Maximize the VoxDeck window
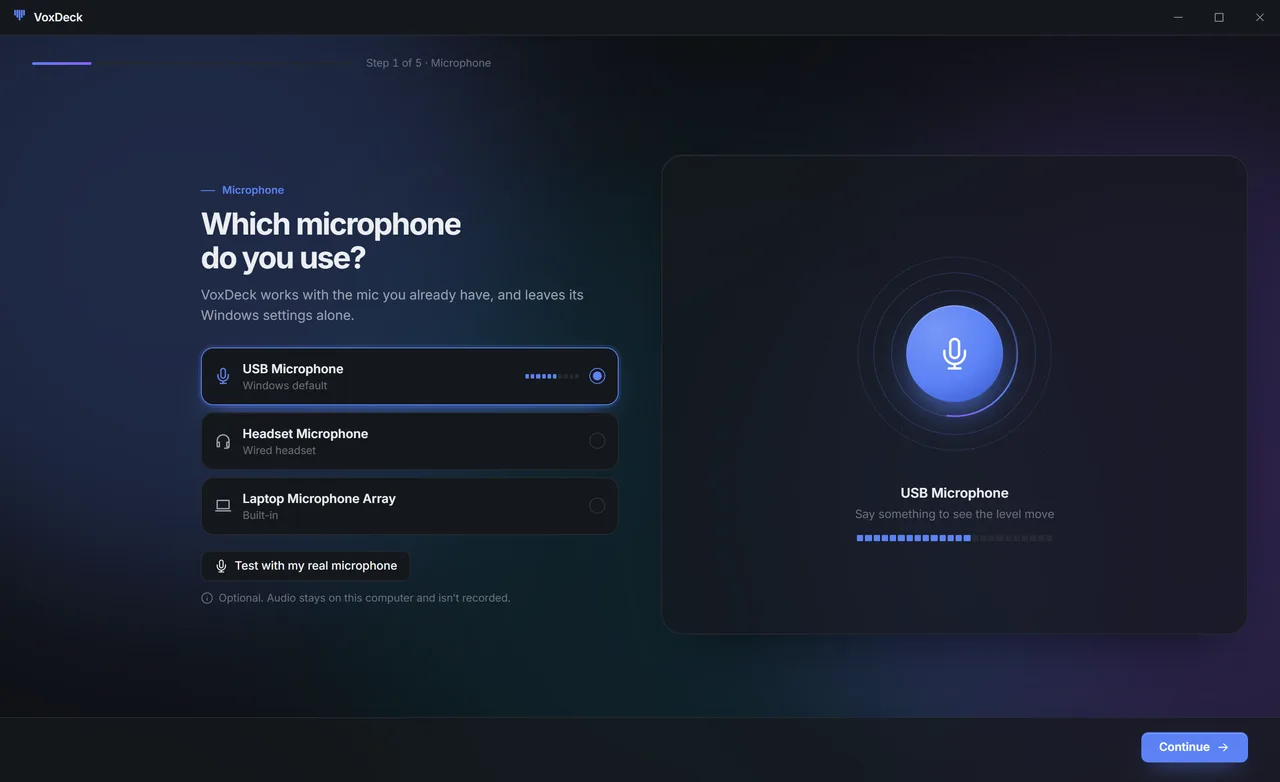Viewport: 1280px width, 782px height. (x=1219, y=17)
